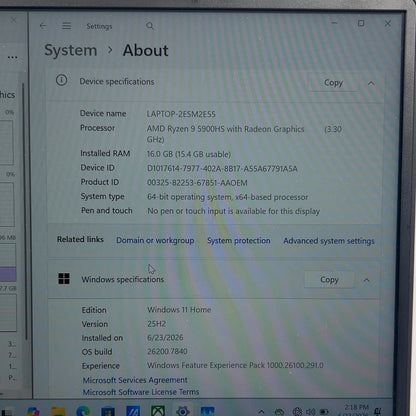Screen dimensions: 416x416
Task: Select the Settings gear taskbar icon
Action: point(183,411)
